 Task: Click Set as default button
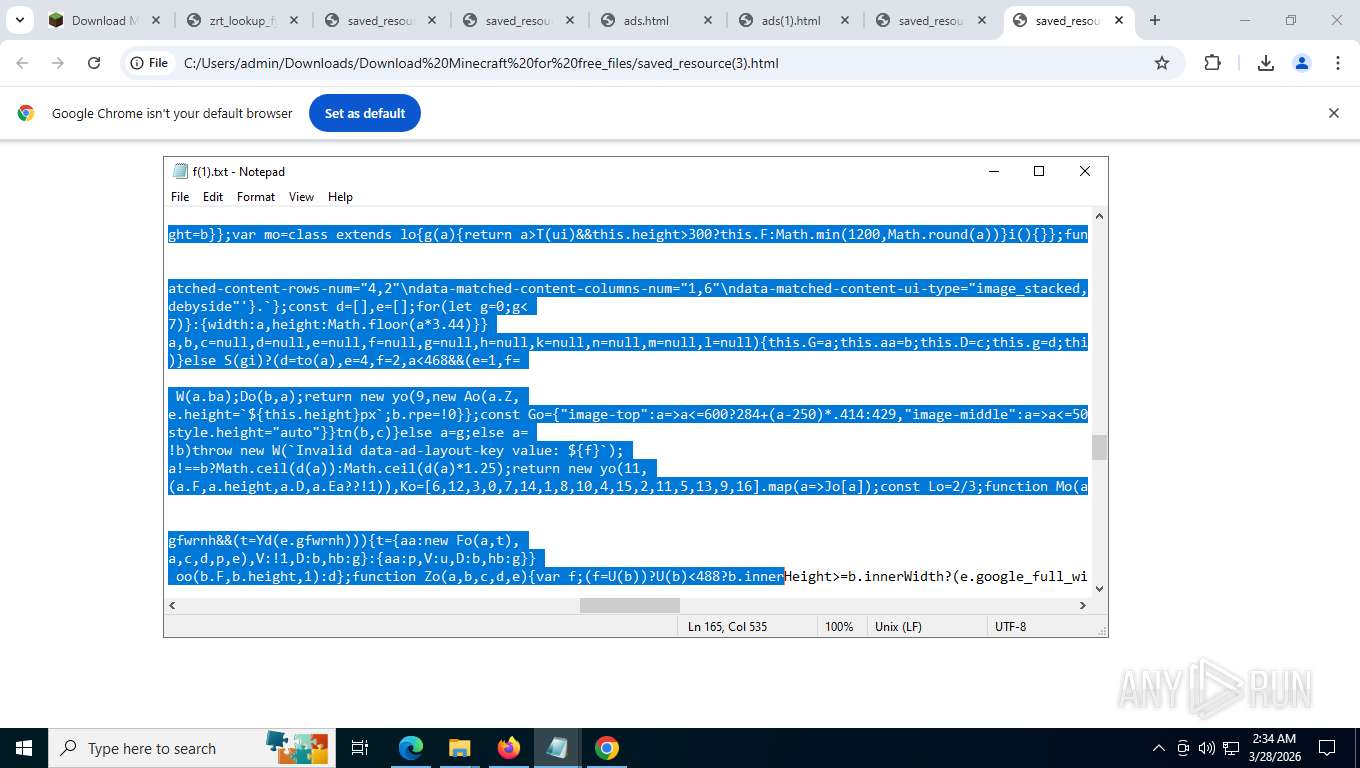tap(365, 113)
